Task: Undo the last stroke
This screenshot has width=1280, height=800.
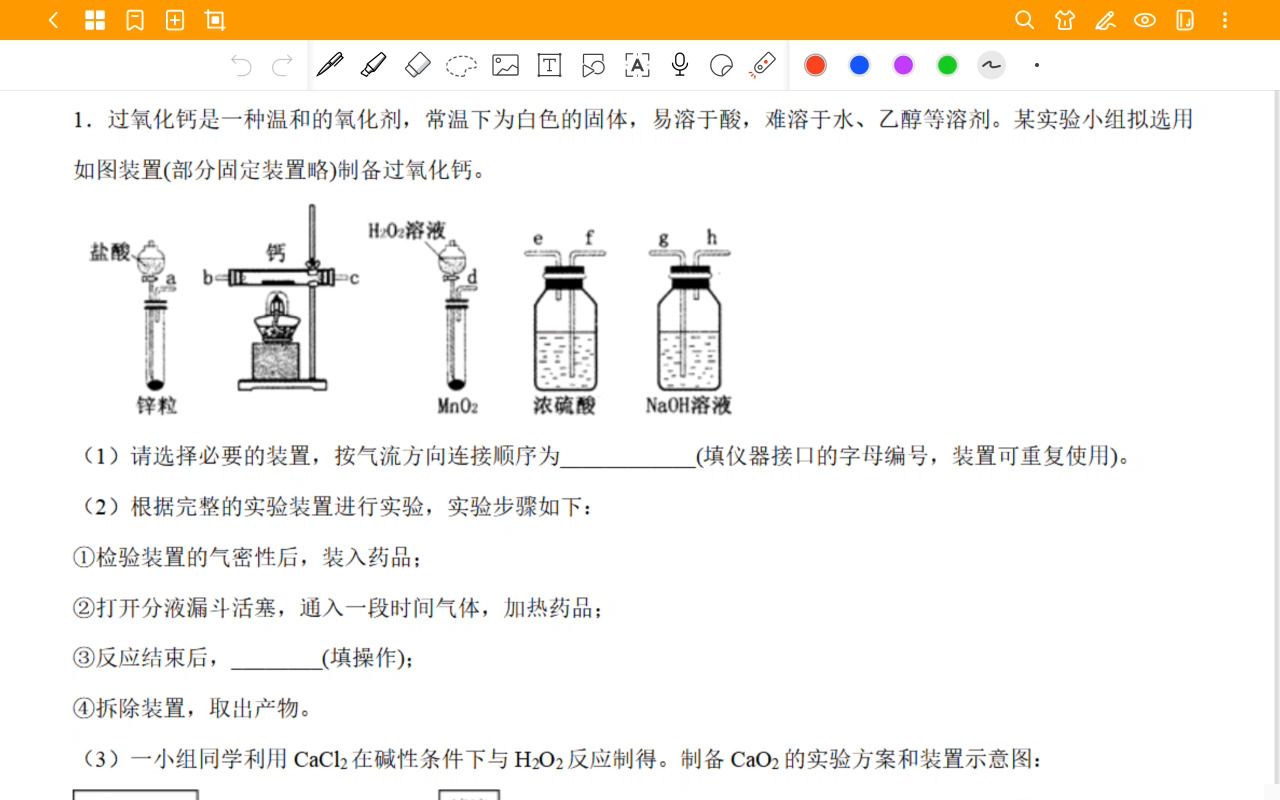Action: pyautogui.click(x=241, y=66)
